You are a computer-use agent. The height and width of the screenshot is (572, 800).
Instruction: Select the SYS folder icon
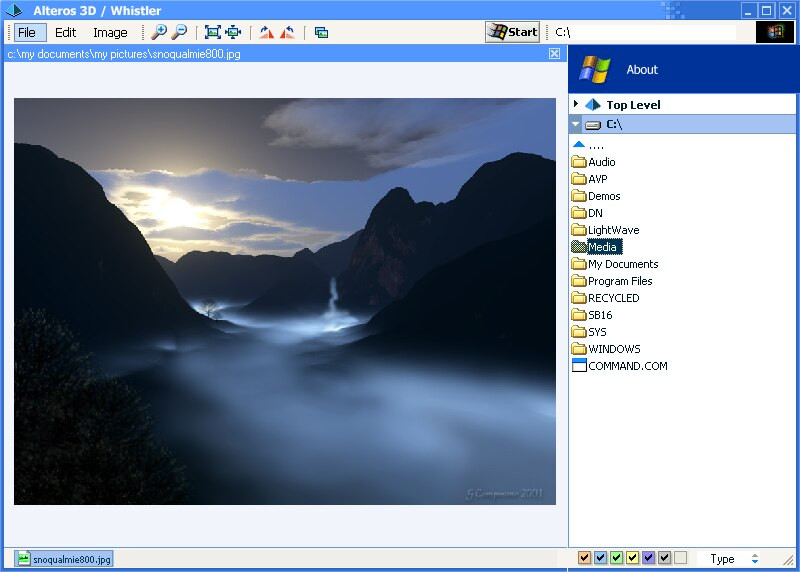(579, 332)
